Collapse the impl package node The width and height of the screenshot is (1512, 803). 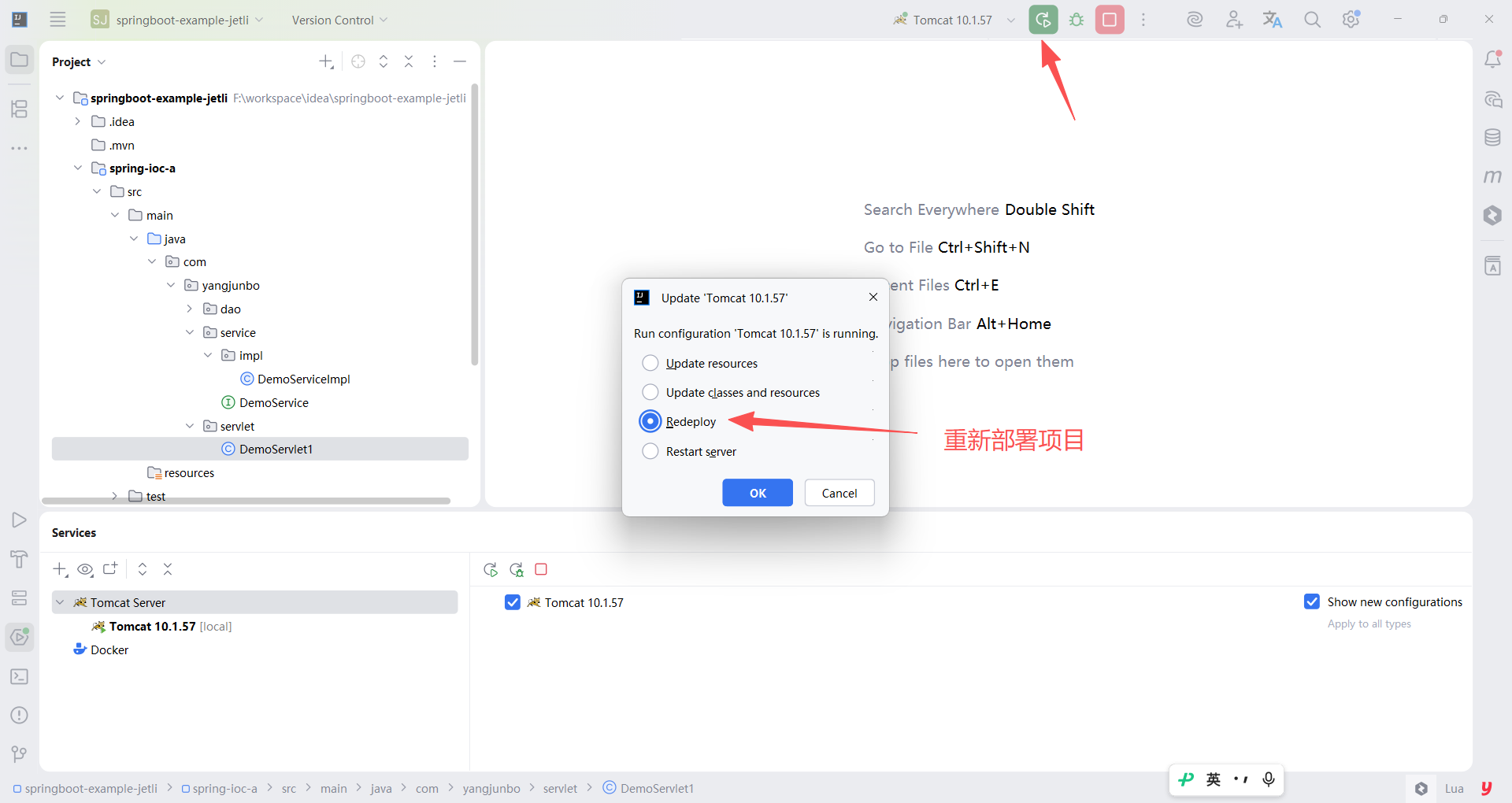tap(208, 355)
